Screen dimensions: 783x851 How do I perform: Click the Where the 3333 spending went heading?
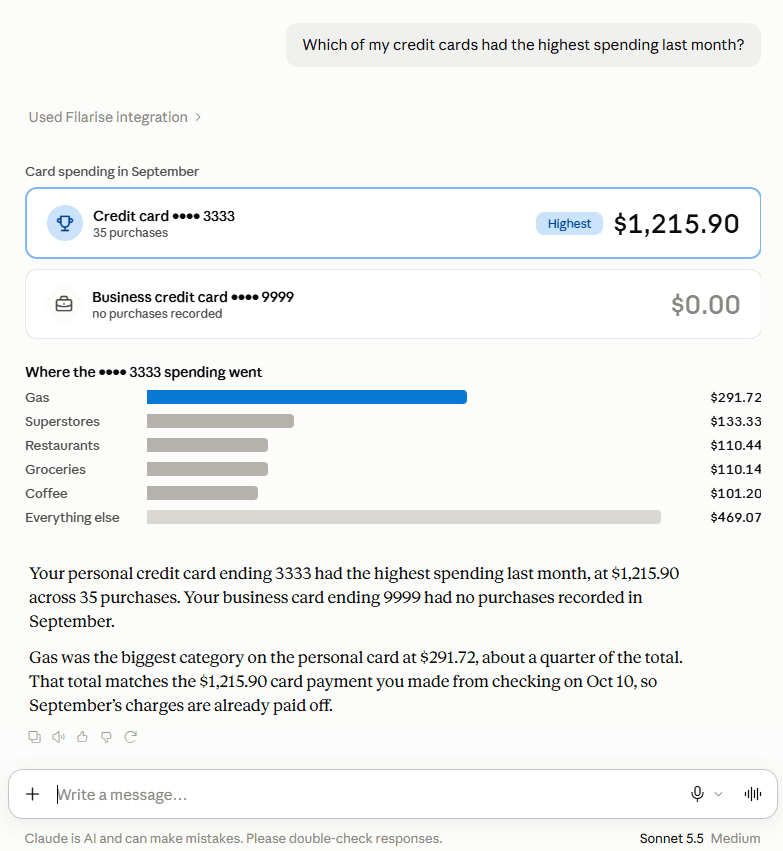pos(143,372)
